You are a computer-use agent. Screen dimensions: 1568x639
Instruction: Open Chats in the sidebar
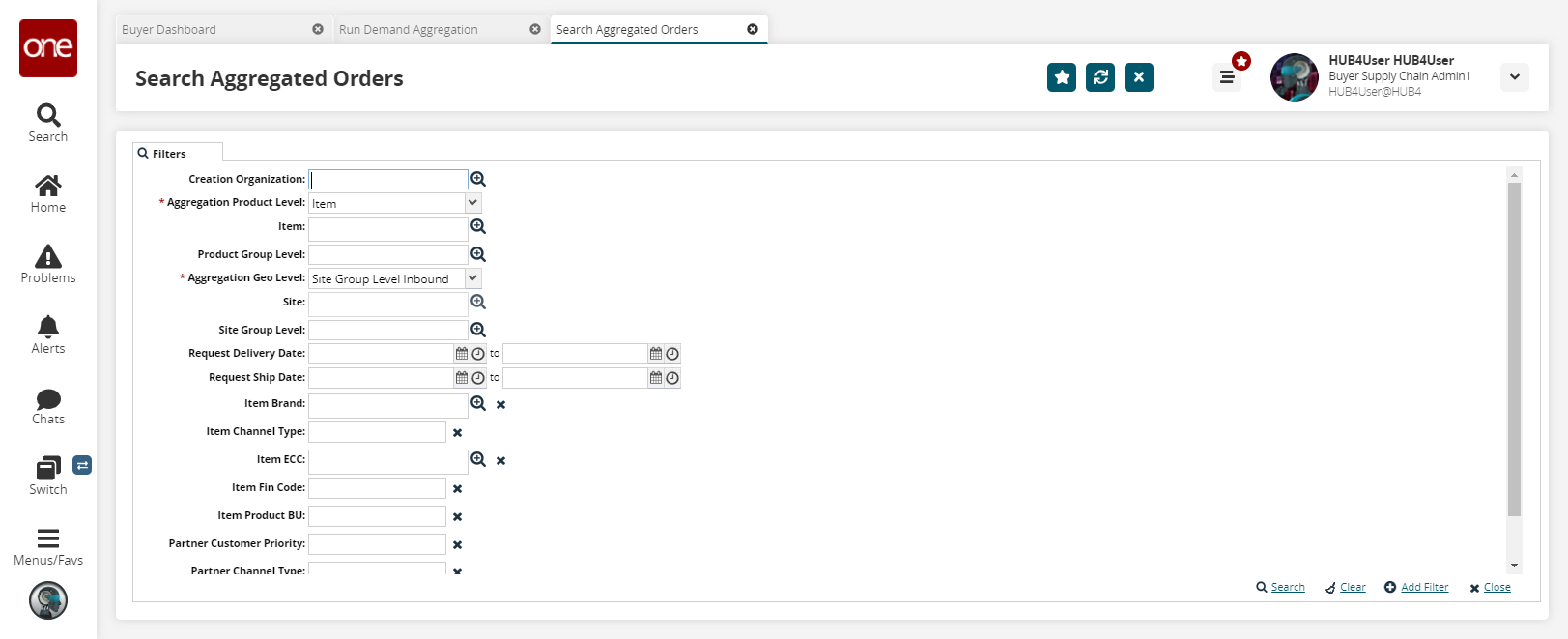(48, 405)
